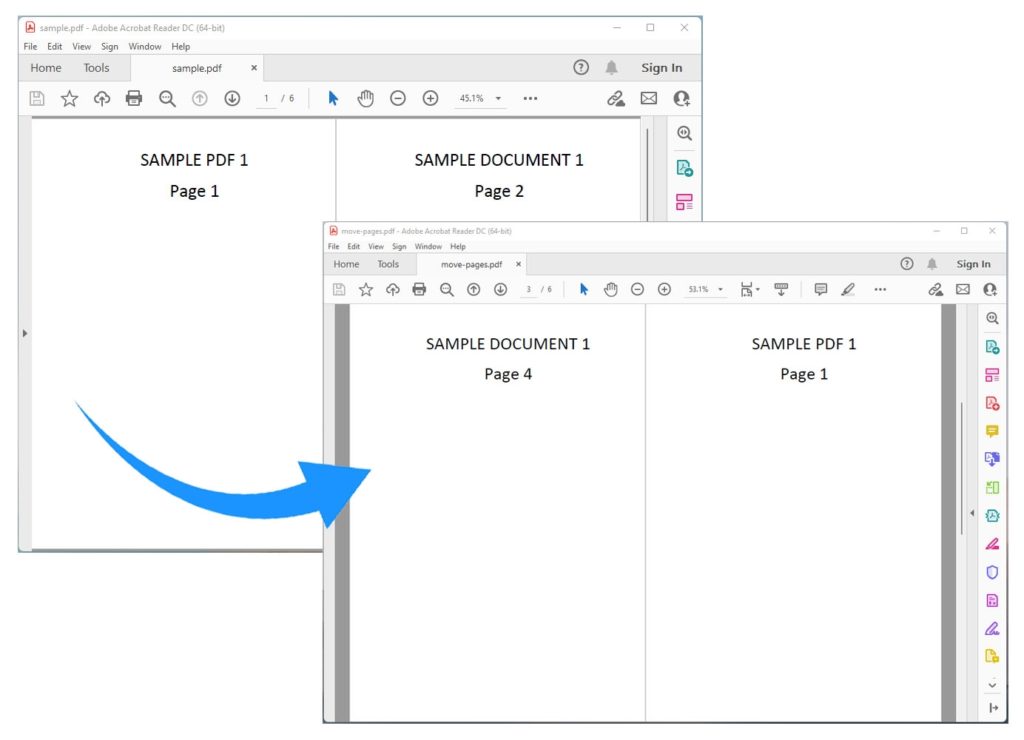This screenshot has height=740, width=1024.
Task: Click Sign In in move-pages.pdf window
Action: pyautogui.click(x=973, y=264)
